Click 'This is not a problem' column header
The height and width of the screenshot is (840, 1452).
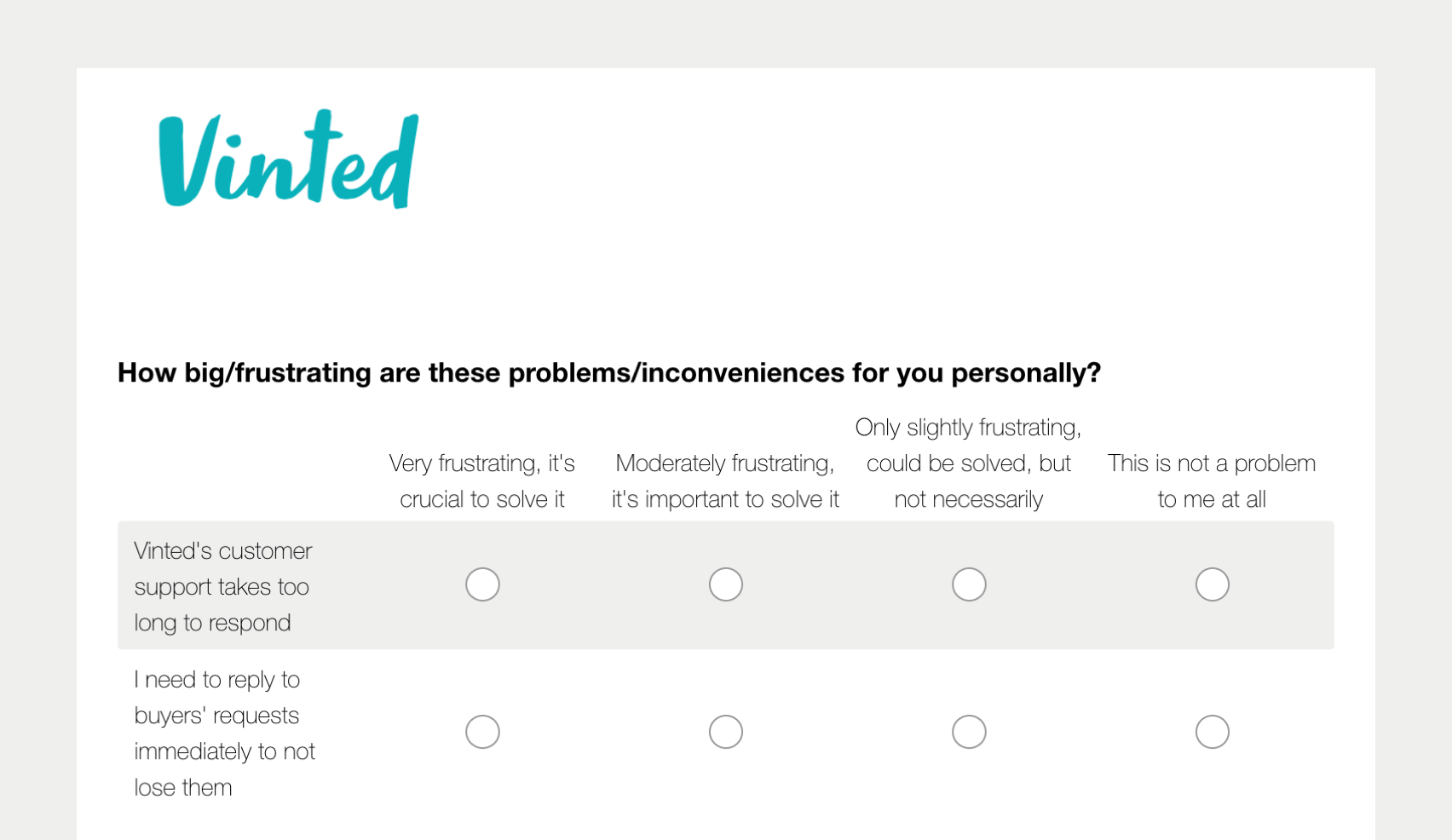pyautogui.click(x=1212, y=481)
